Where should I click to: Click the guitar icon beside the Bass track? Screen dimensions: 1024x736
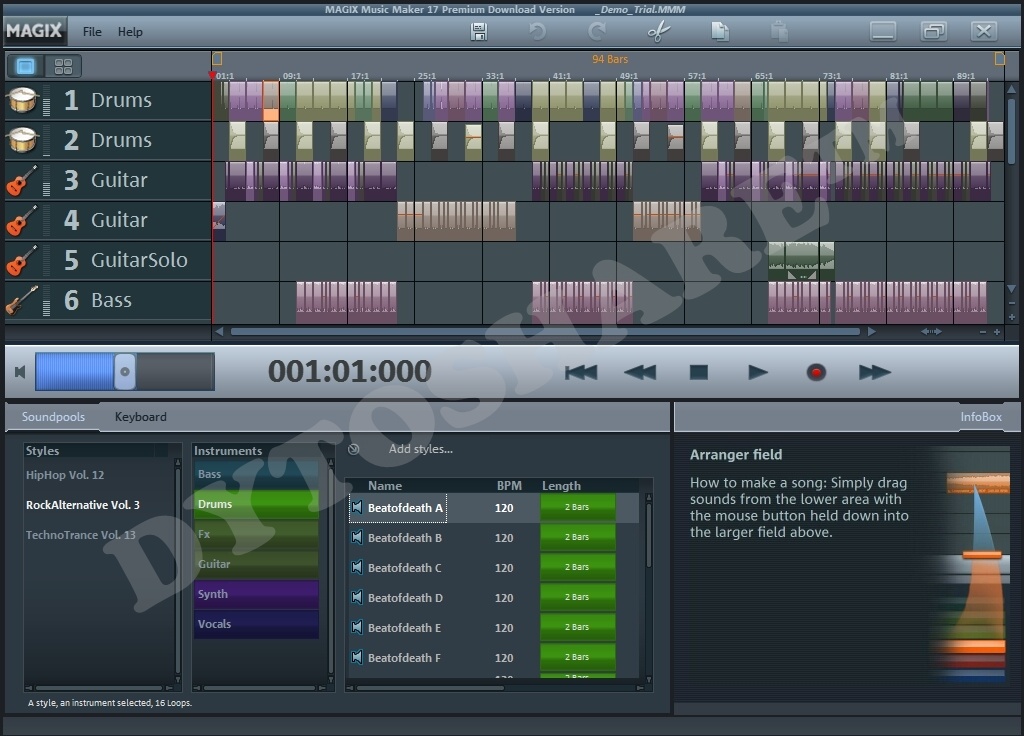click(x=22, y=299)
